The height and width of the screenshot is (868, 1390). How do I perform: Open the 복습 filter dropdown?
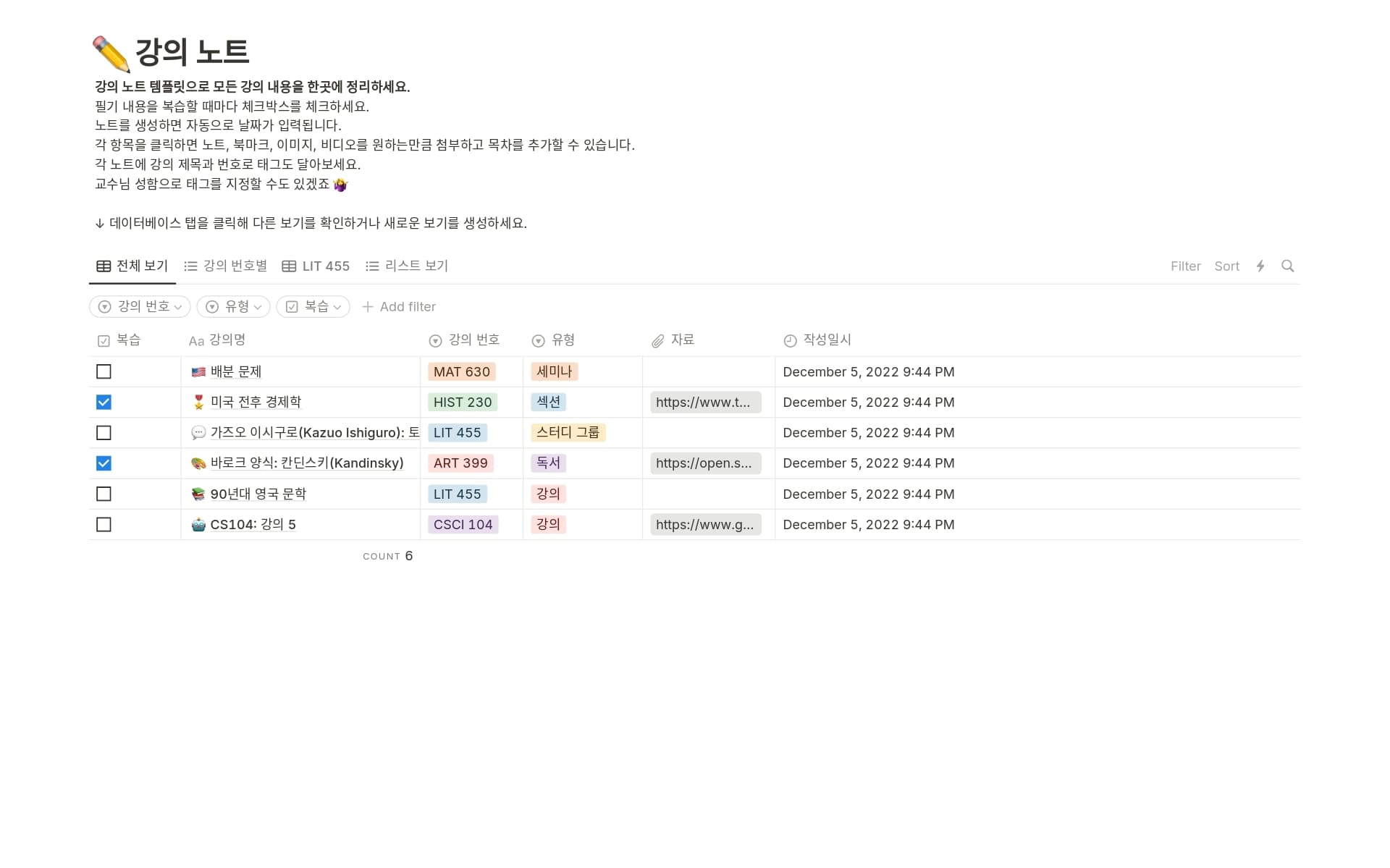[313, 307]
